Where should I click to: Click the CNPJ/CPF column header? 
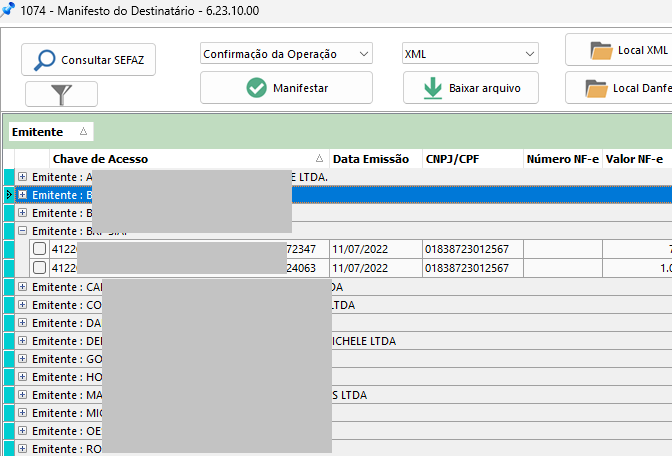tap(473, 159)
